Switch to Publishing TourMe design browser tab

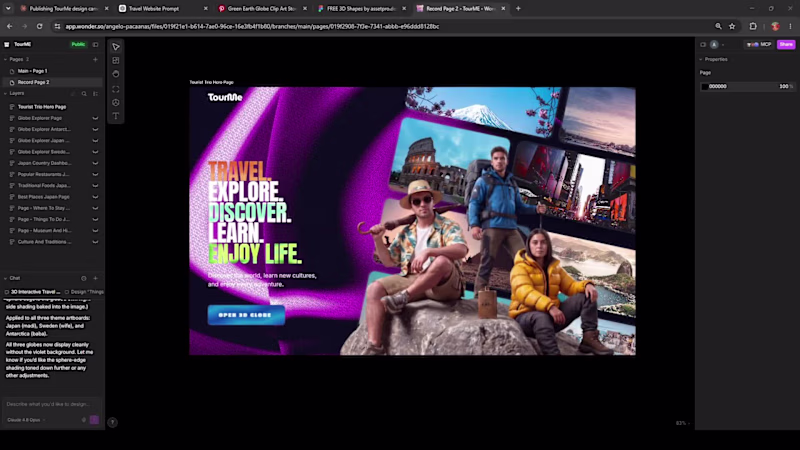coord(64,9)
